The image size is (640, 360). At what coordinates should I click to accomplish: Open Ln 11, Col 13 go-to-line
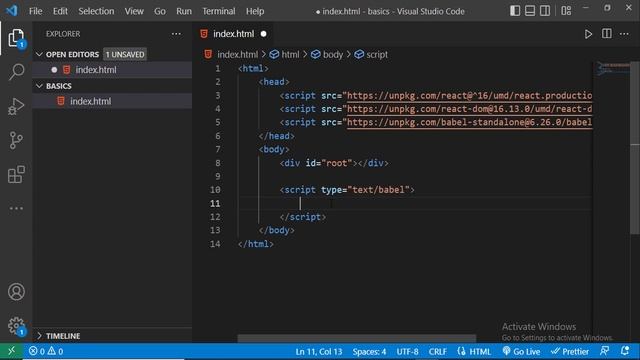pos(318,351)
